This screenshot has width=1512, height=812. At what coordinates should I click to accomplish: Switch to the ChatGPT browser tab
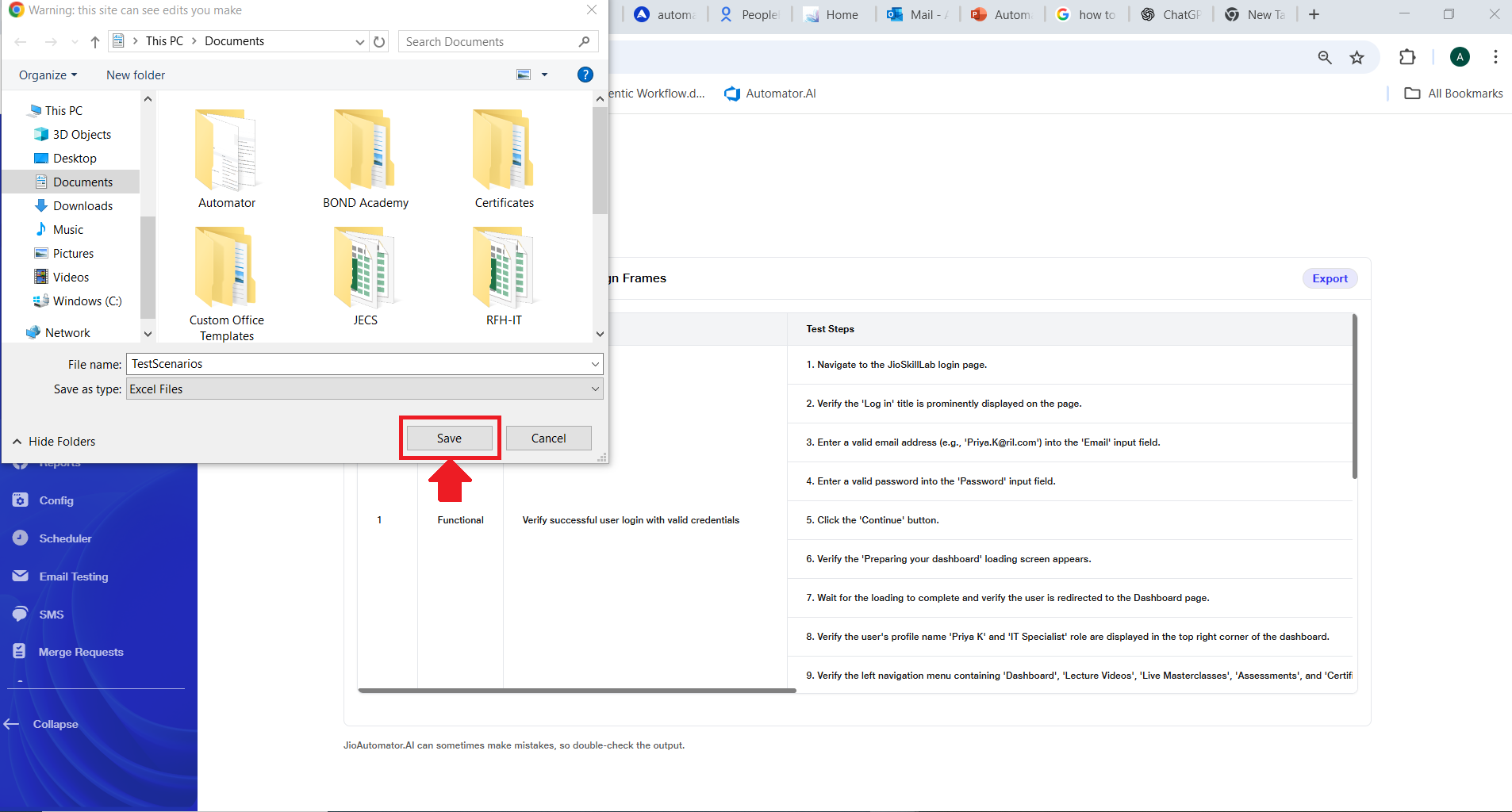coord(1171,14)
